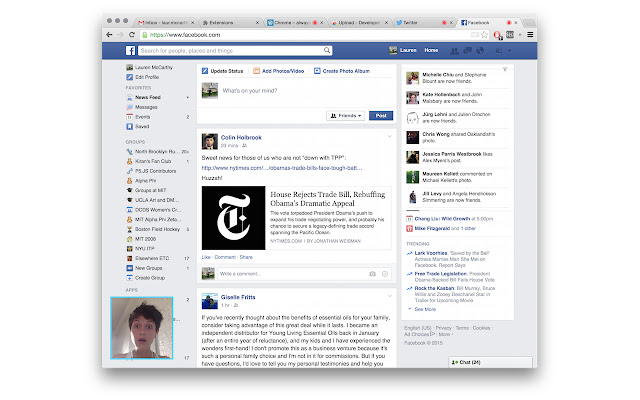Click the Facebook logo in blue bar
This screenshot has height=400, width=640.
click(x=130, y=50)
